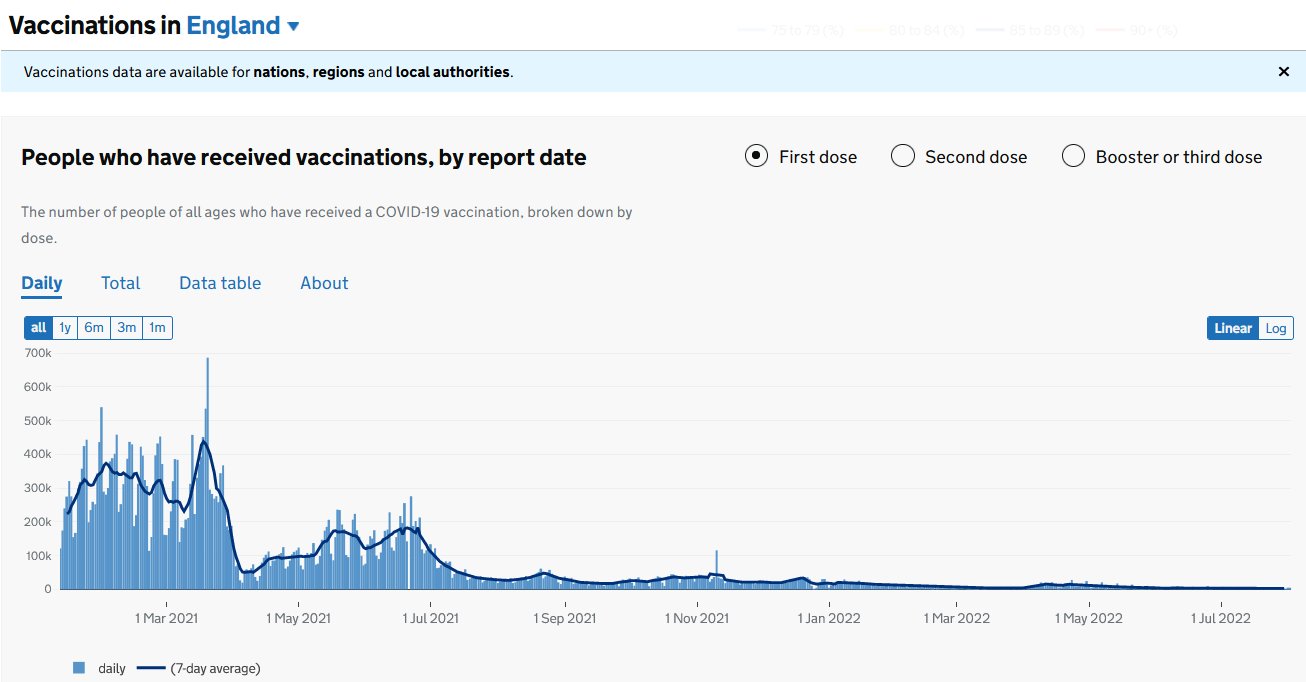Click the 1 Jan 2022 axis label

tap(829, 618)
